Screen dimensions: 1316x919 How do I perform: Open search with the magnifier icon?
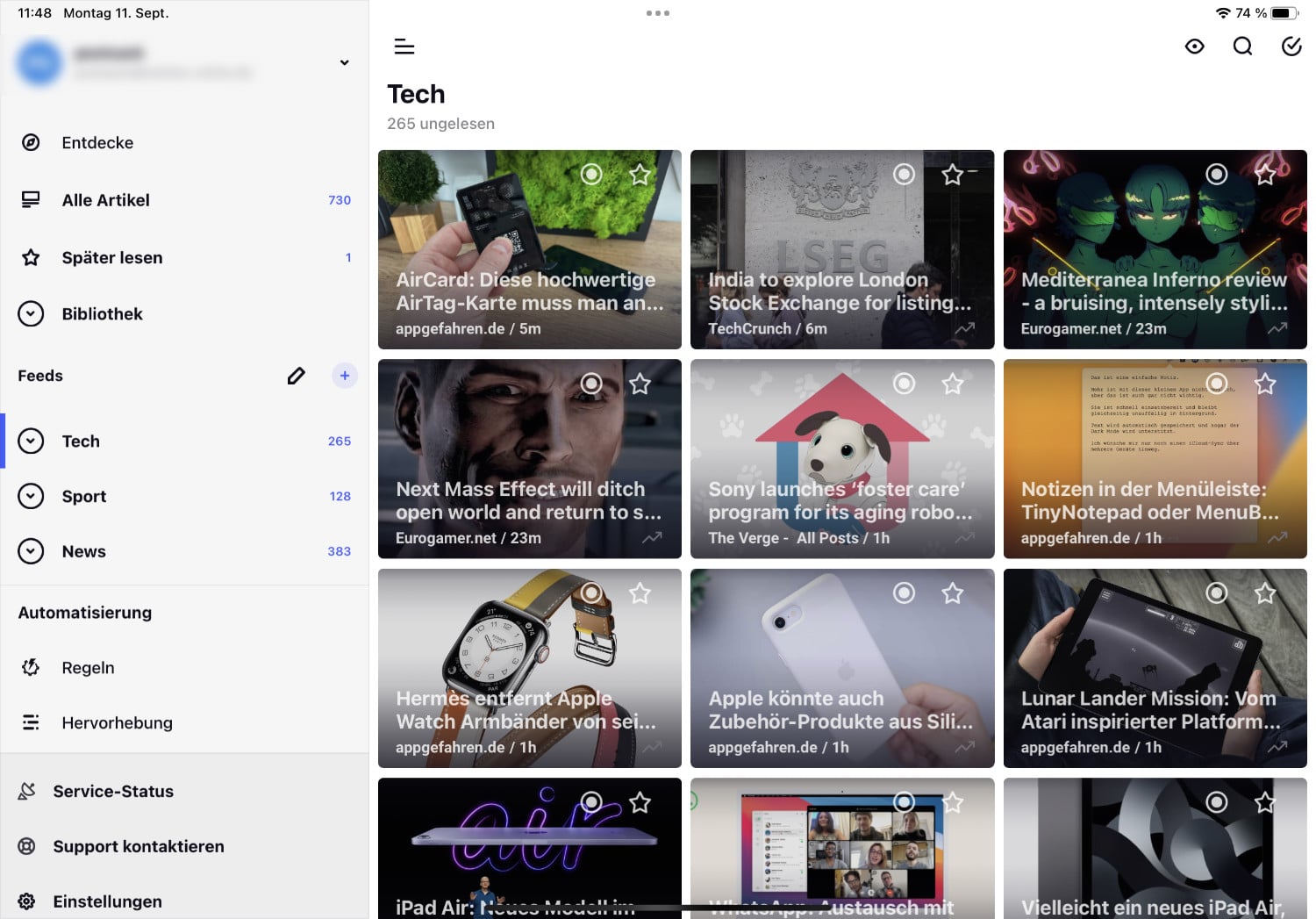click(x=1242, y=47)
